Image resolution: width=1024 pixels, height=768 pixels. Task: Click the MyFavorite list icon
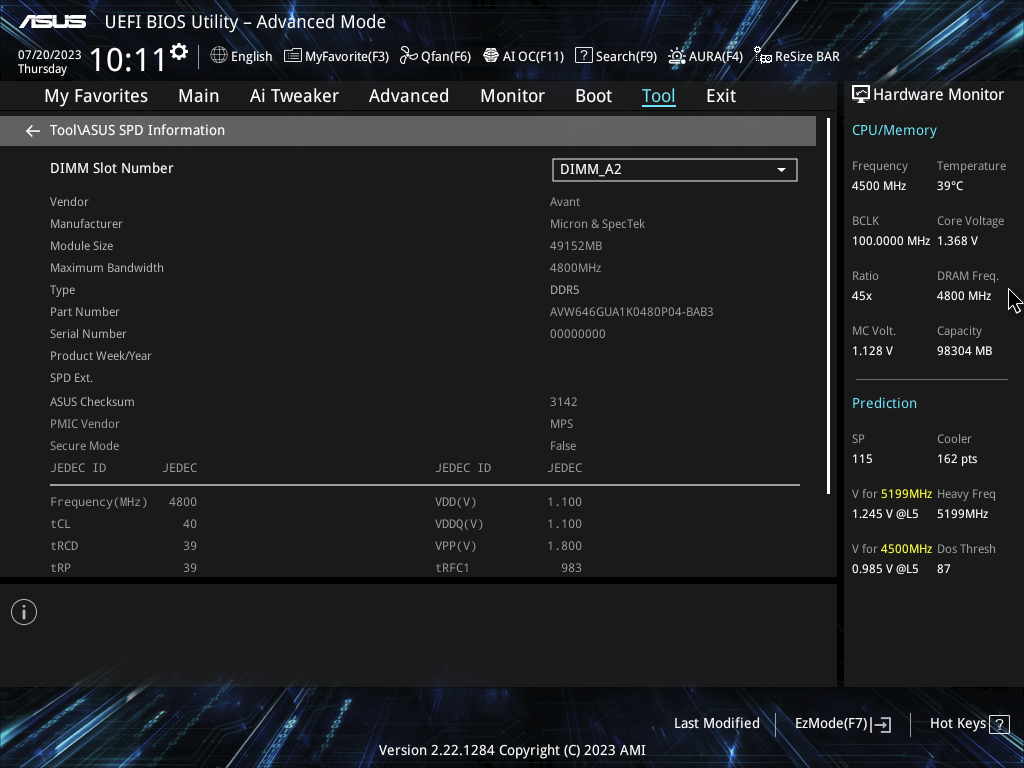293,56
